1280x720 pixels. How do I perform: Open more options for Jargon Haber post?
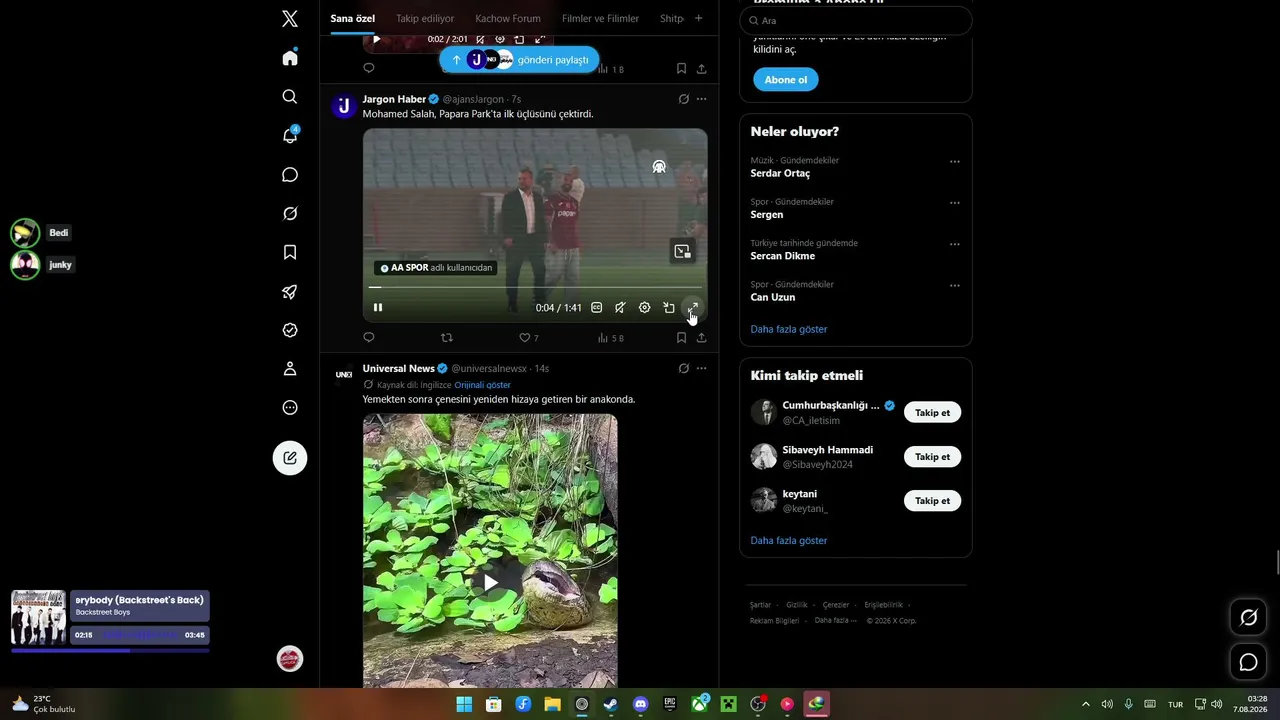point(701,99)
